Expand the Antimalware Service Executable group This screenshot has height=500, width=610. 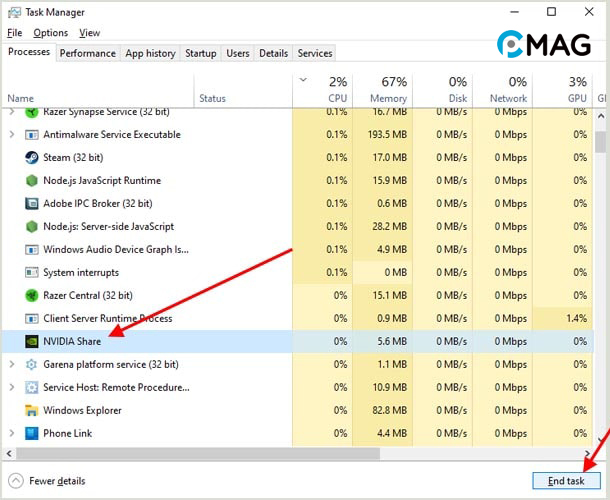point(12,135)
